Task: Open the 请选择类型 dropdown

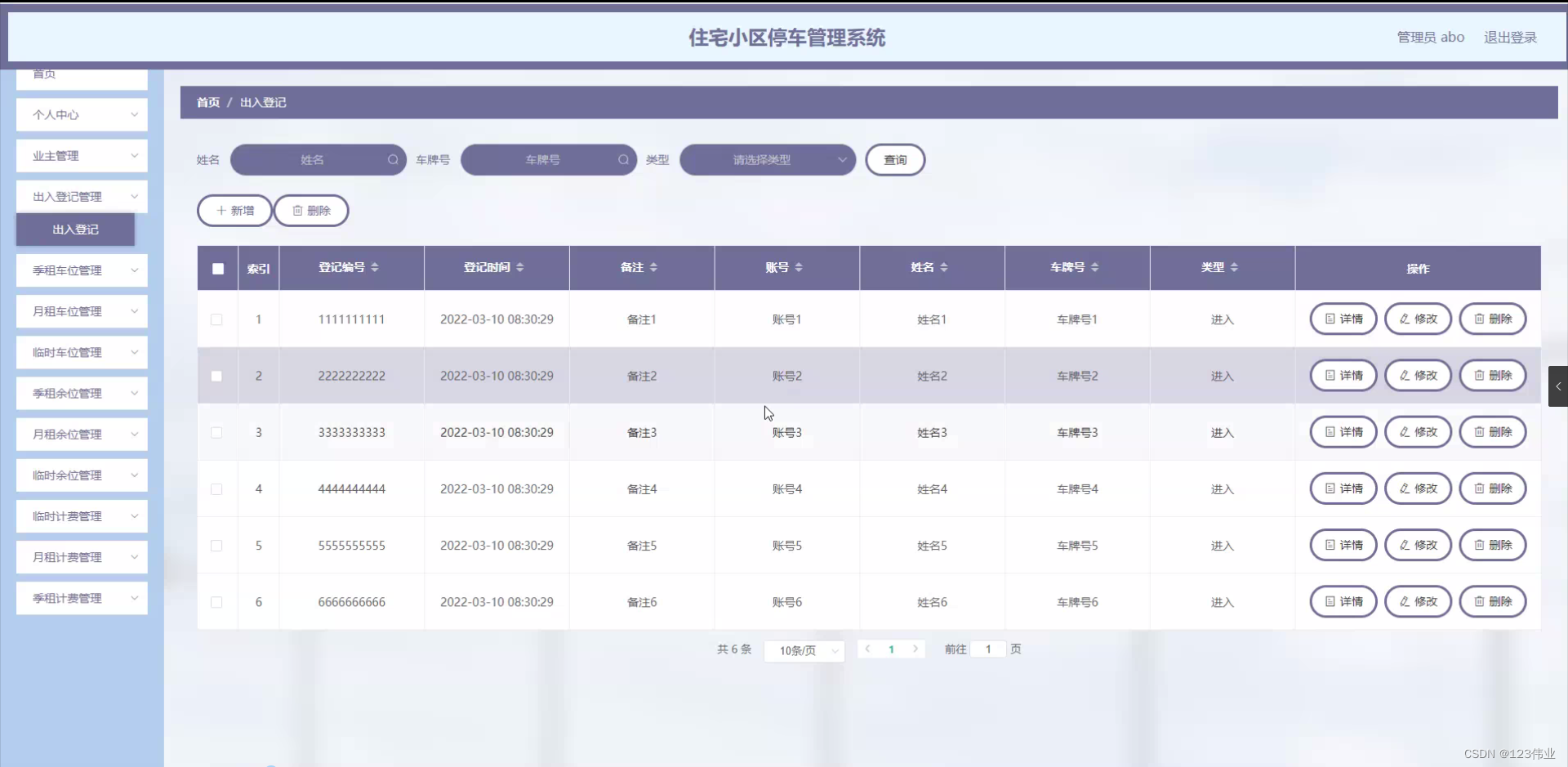Action: pos(766,159)
